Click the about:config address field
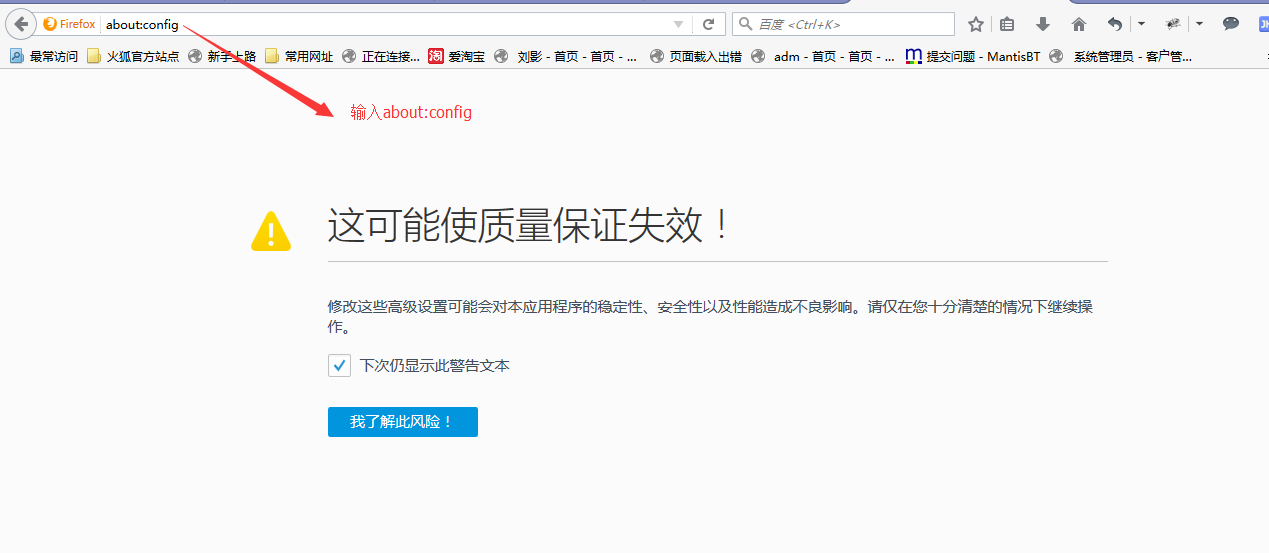Screen dimensions: 1269x553 click(380, 24)
